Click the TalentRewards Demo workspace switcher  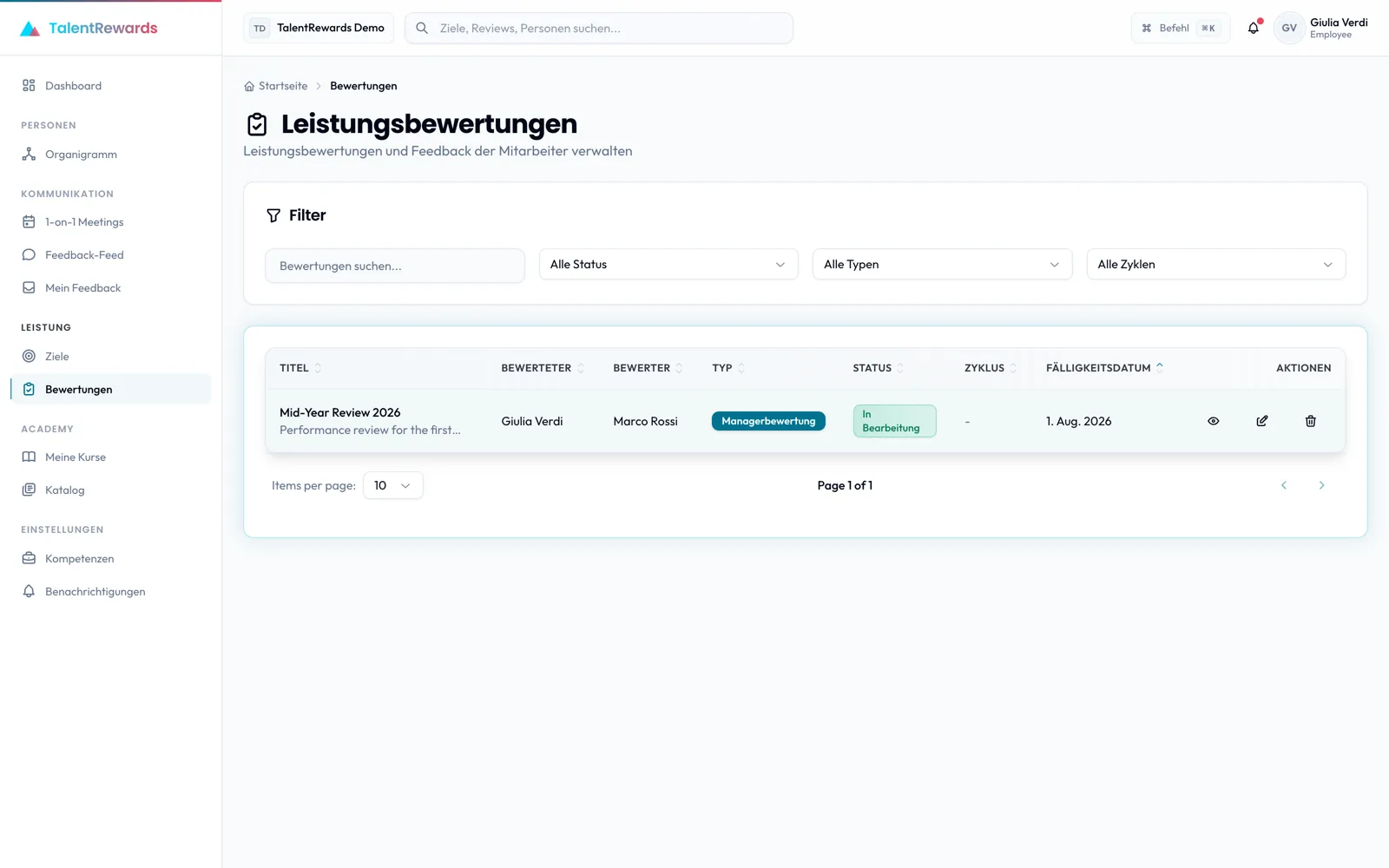click(319, 28)
